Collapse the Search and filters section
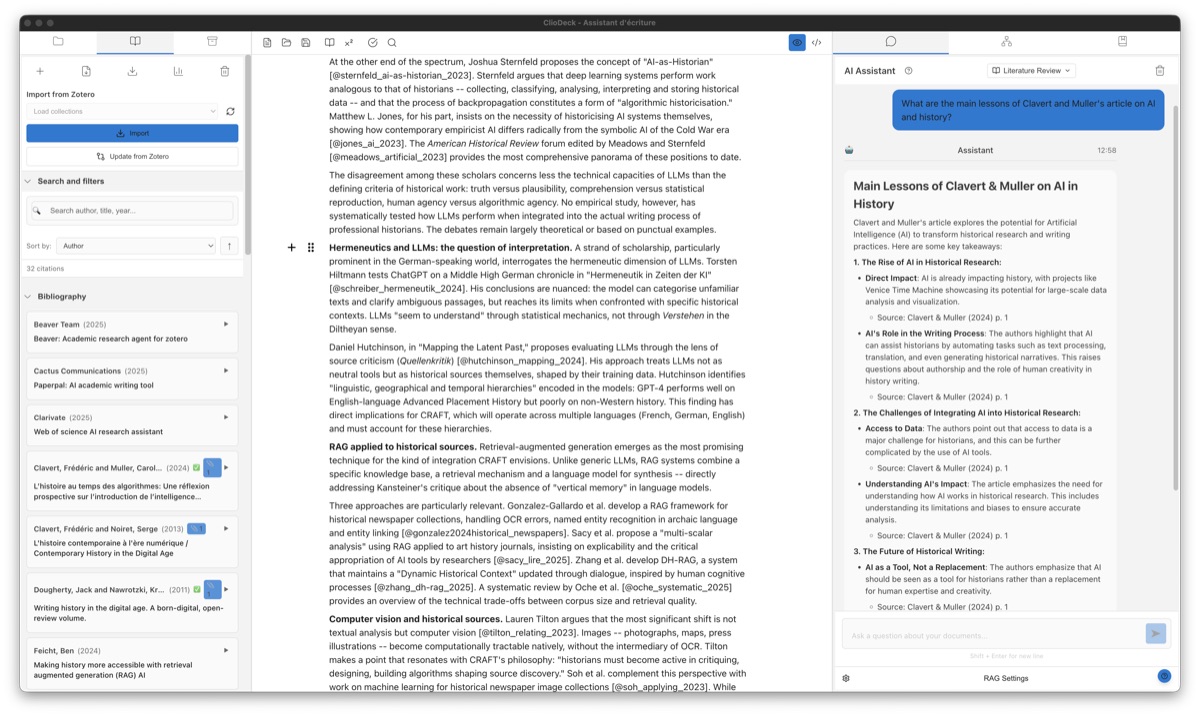Screen dimensions: 1200x716 pyautogui.click(x=27, y=181)
